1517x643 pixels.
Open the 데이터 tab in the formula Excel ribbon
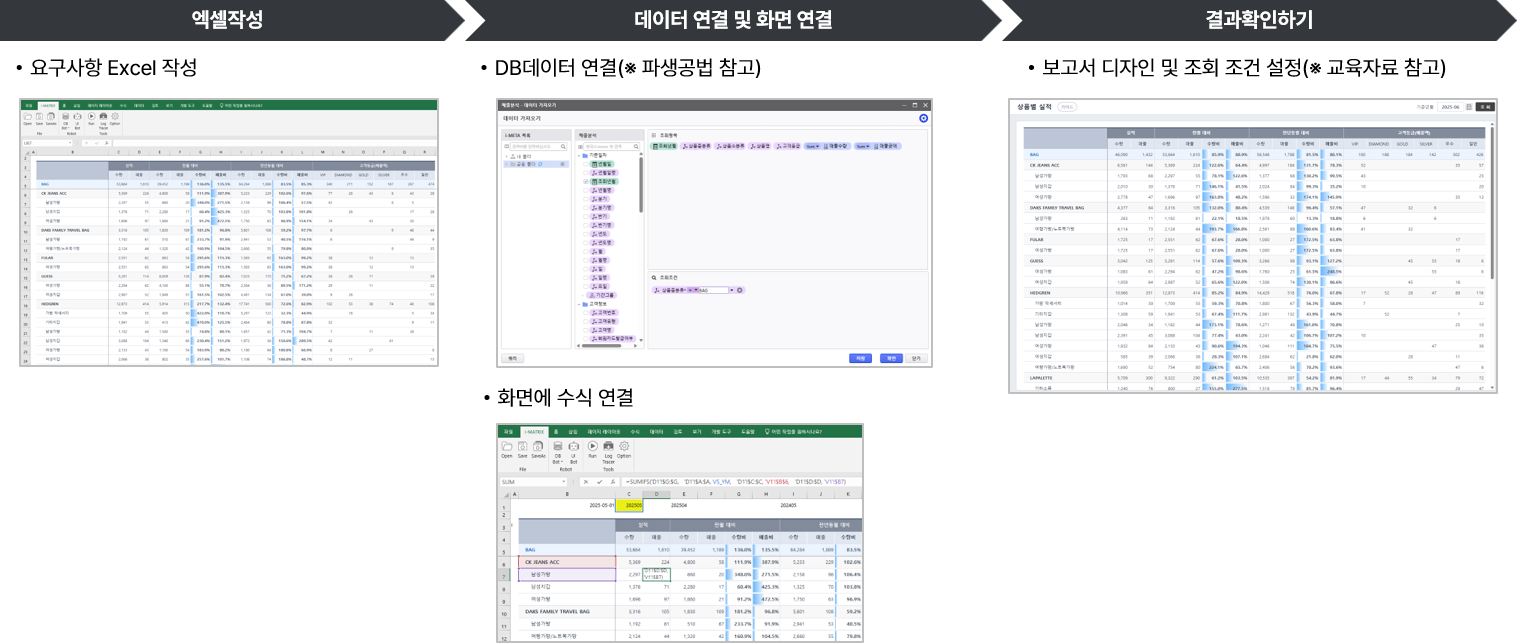click(657, 431)
